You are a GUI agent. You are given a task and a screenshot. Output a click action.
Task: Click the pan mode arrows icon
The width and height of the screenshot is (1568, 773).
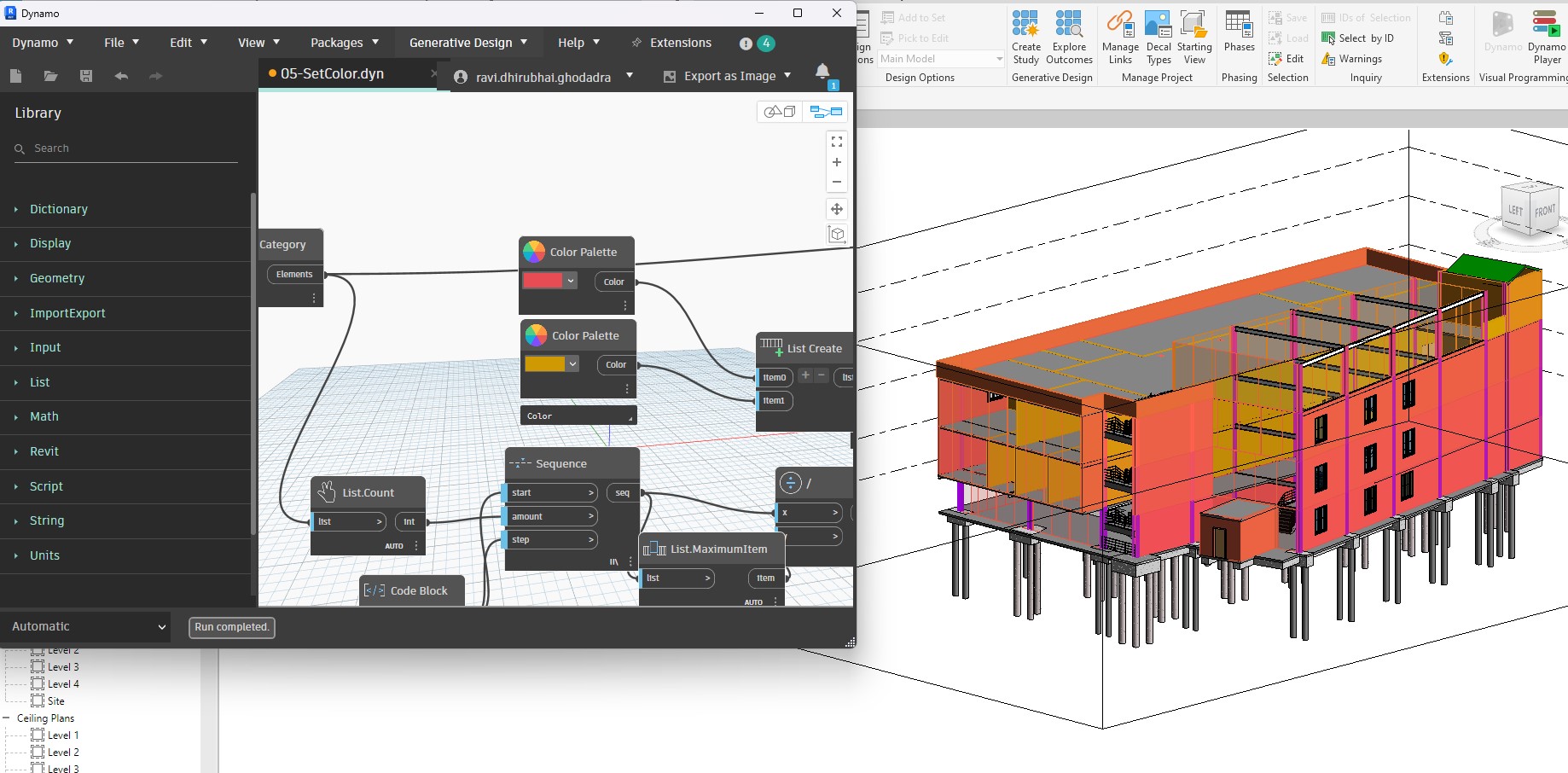coord(837,209)
